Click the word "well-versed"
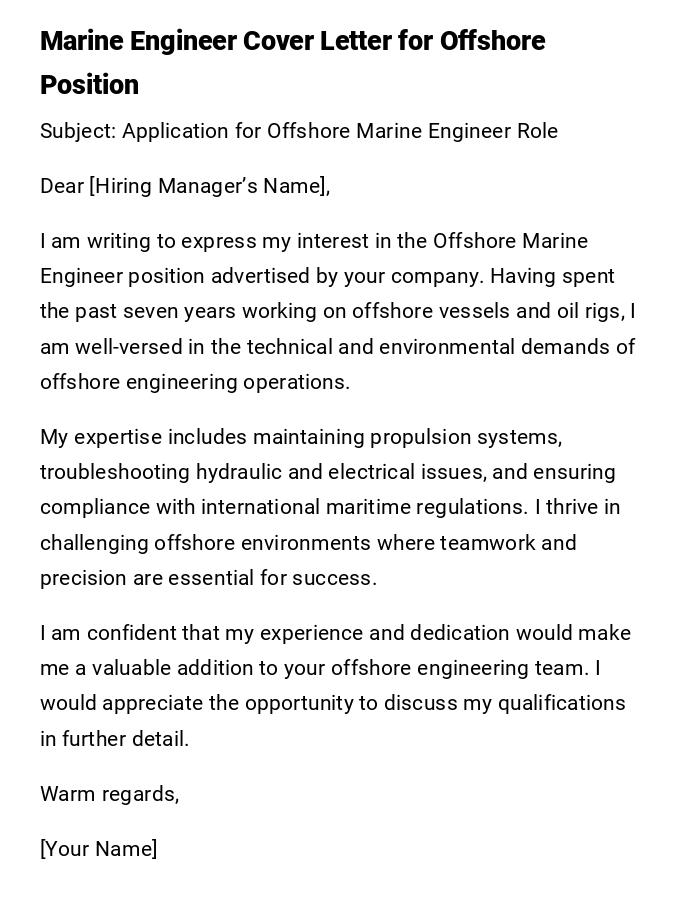 pyautogui.click(x=118, y=347)
